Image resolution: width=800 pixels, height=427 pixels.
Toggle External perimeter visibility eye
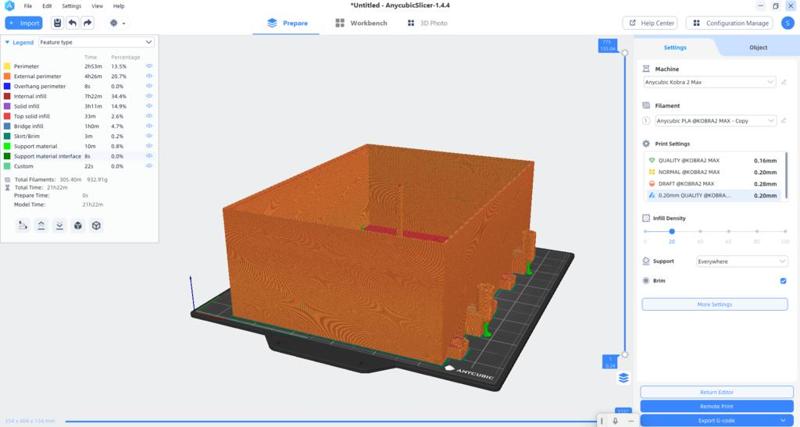tap(149, 76)
